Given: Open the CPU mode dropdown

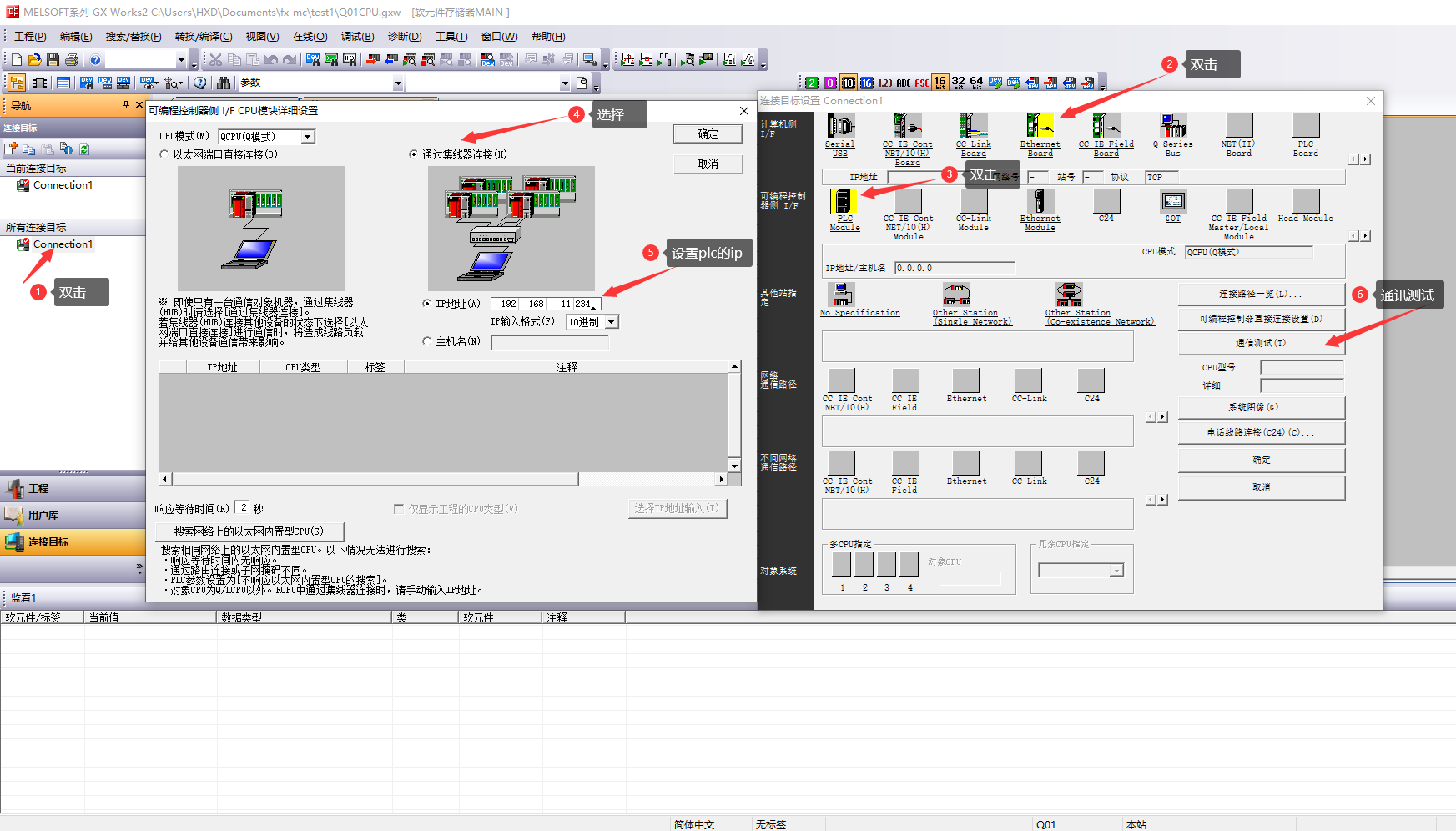Looking at the screenshot, I should coord(307,137).
